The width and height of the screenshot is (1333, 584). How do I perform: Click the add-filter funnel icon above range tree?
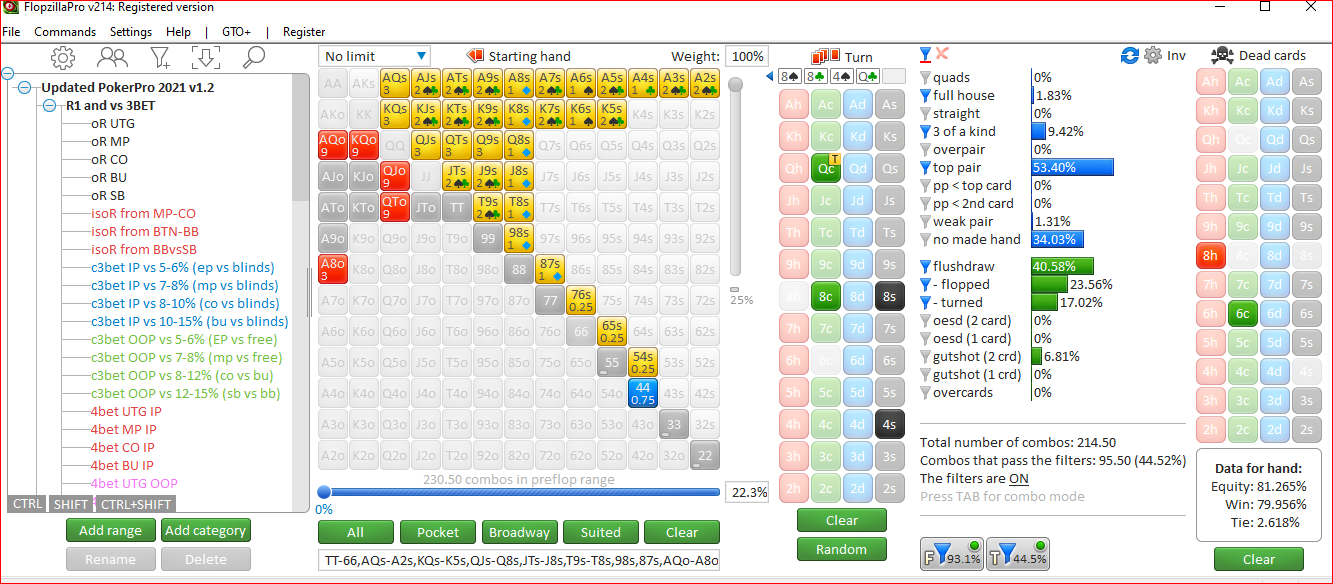pos(160,57)
